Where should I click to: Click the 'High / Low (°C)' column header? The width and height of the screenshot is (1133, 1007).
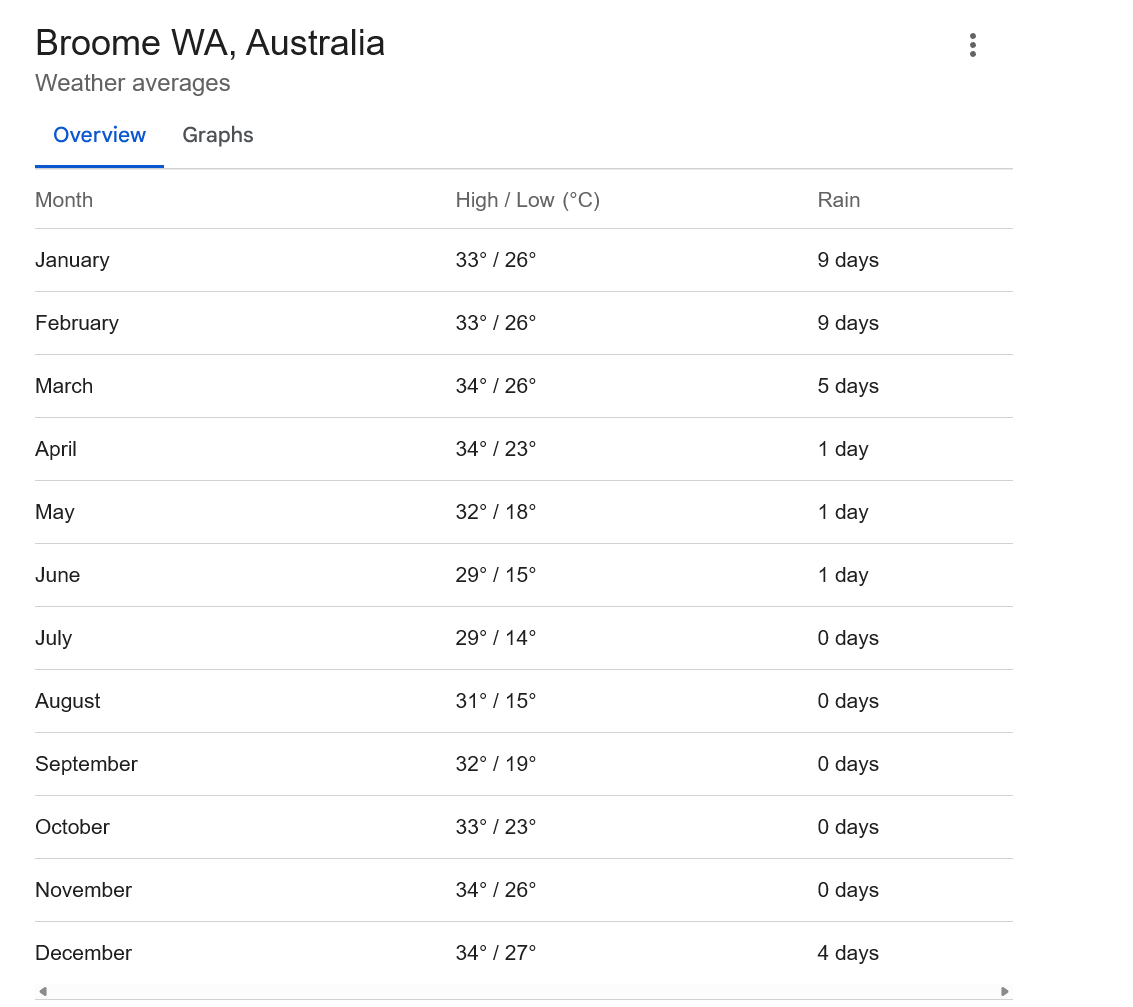[x=527, y=200]
